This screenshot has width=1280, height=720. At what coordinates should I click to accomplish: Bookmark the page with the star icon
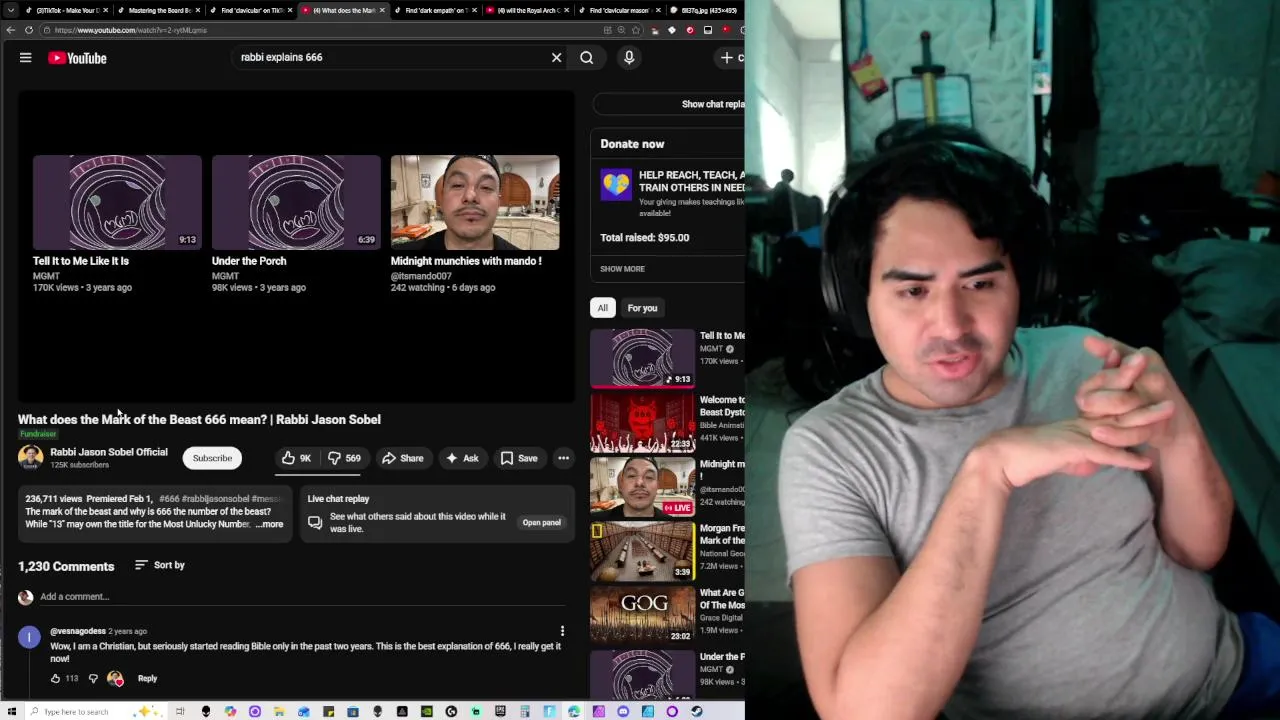(x=635, y=30)
